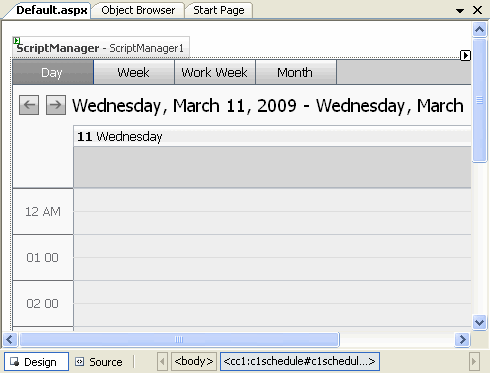Screen dimensions: 490x373
Task: Click the next day arrow button
Action: point(56,105)
